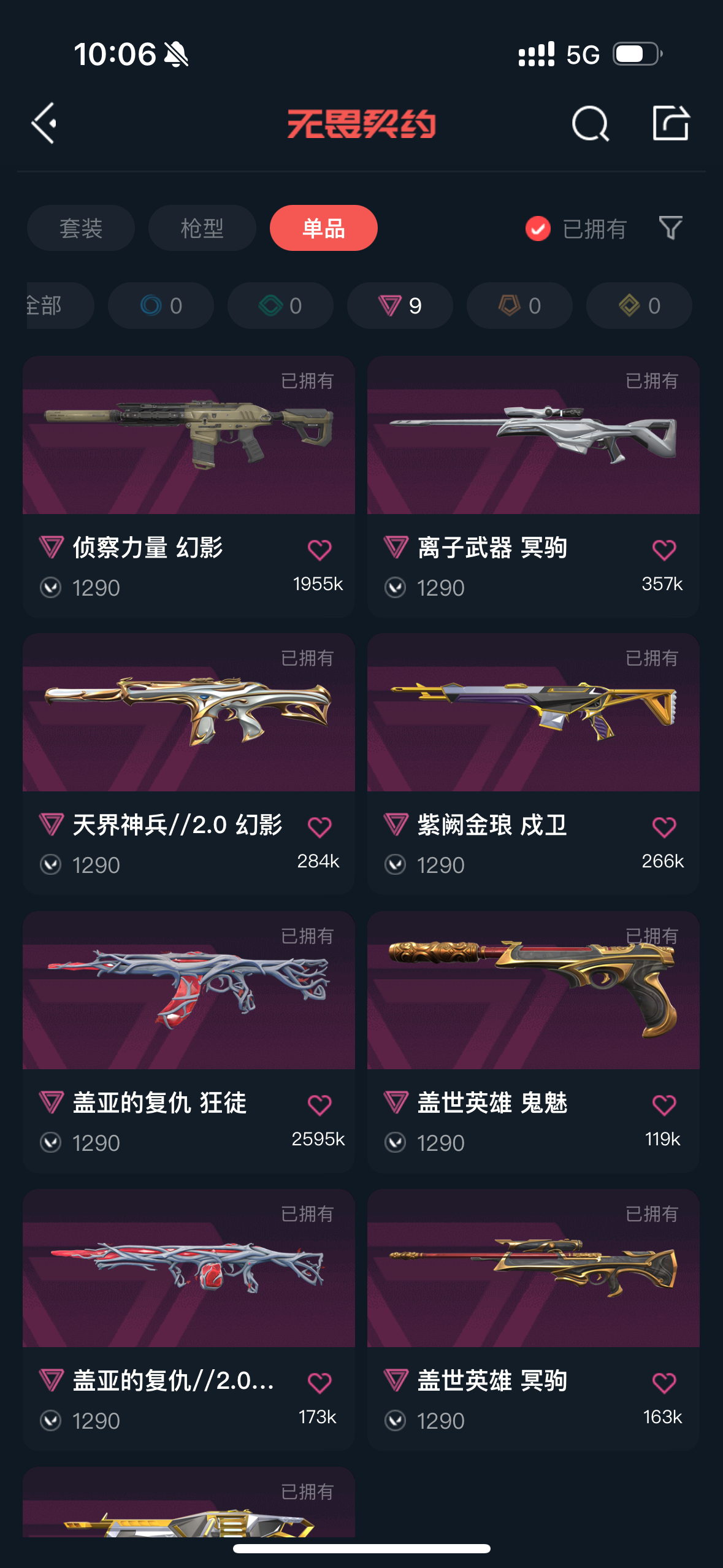Tap the share icon in header
This screenshot has width=723, height=1568.
pos(671,123)
